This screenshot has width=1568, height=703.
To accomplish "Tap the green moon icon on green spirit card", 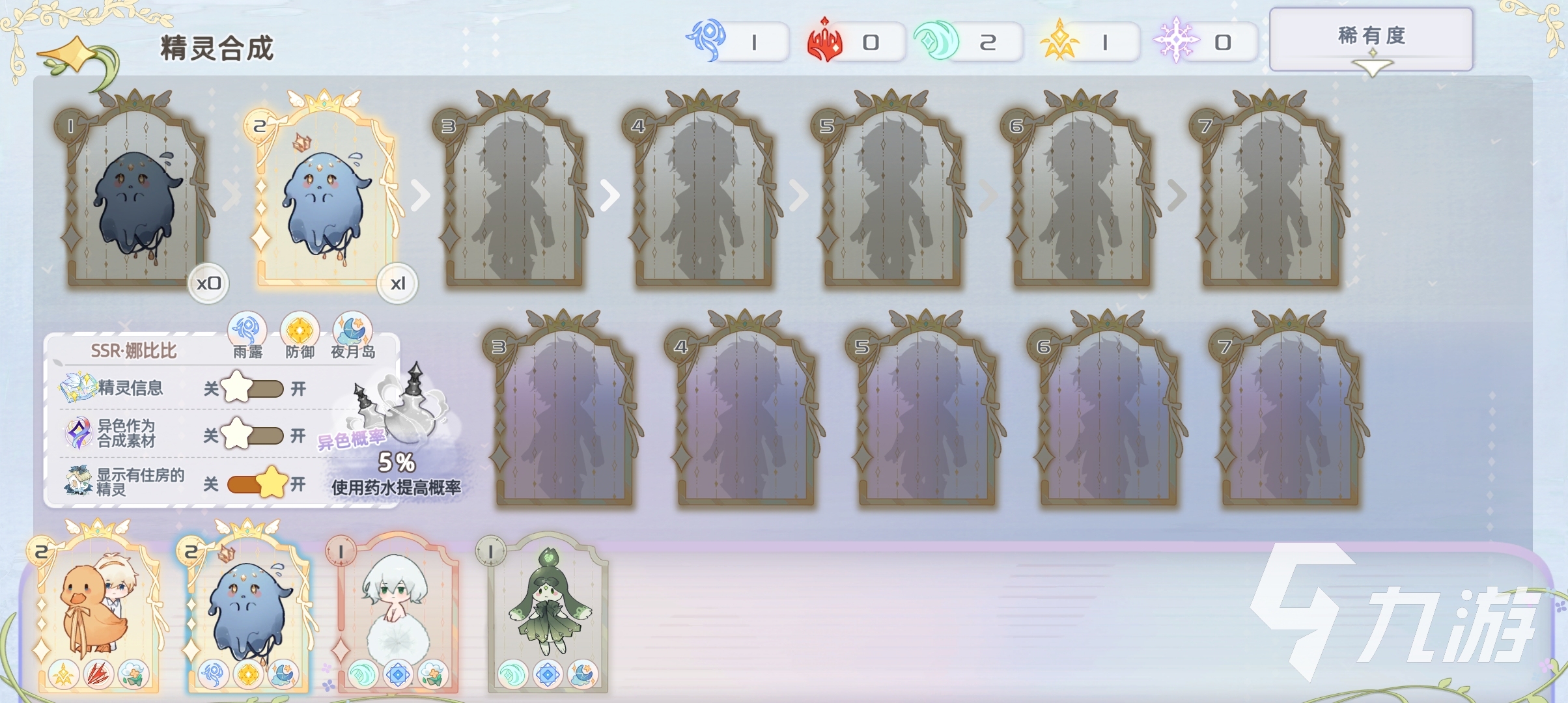I will tap(512, 674).
